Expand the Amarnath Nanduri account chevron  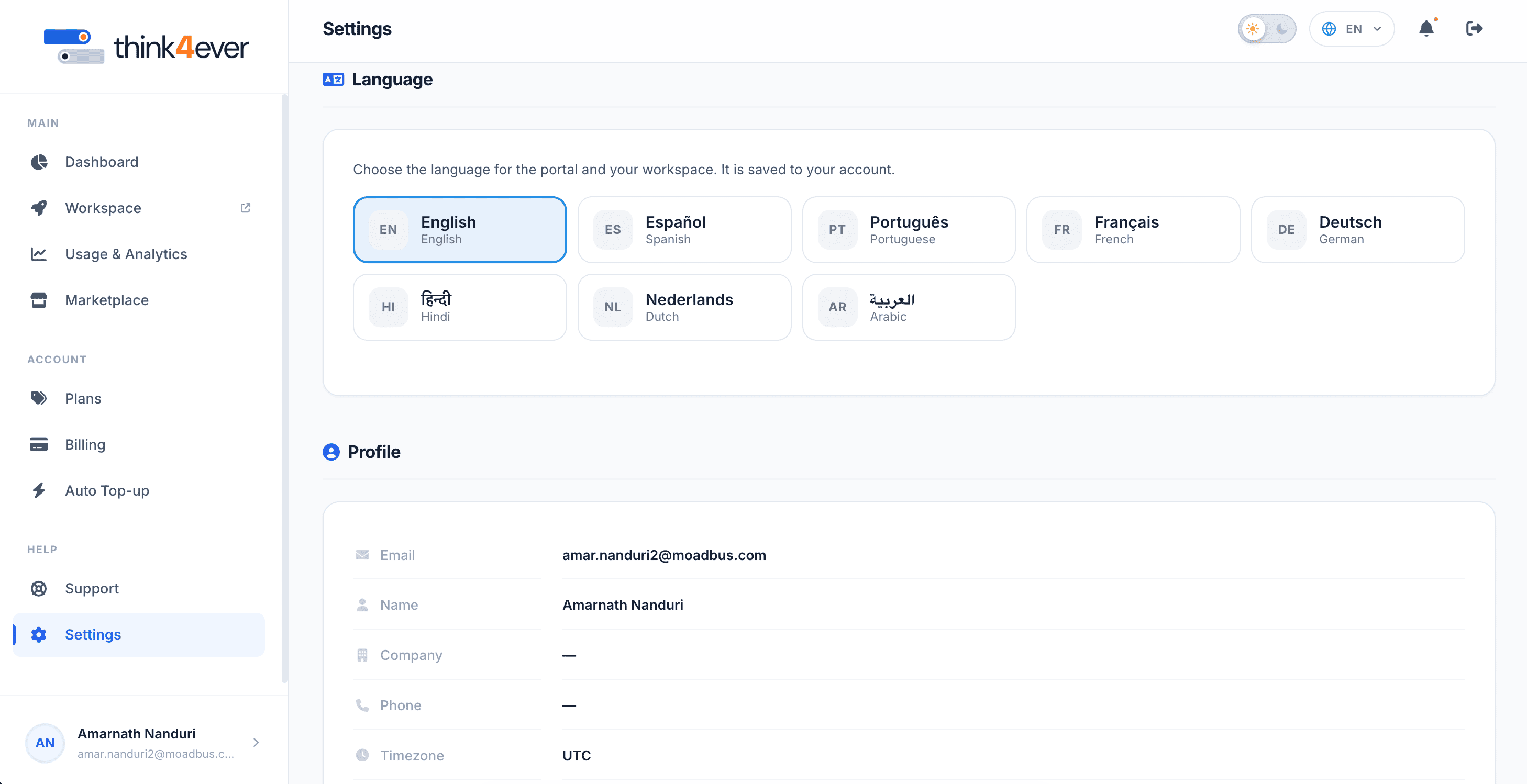pyautogui.click(x=256, y=743)
